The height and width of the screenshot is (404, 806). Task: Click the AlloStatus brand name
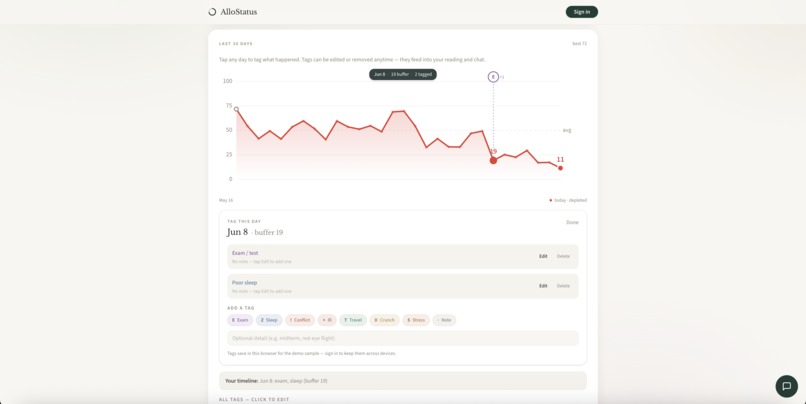[x=239, y=12]
